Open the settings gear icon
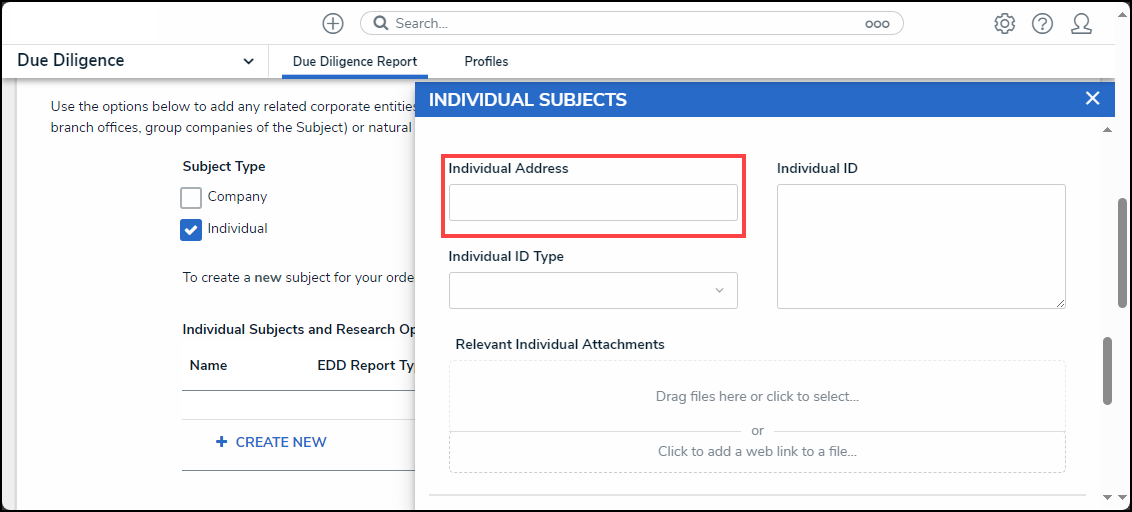Viewport: 1132px width, 512px height. (x=1004, y=24)
